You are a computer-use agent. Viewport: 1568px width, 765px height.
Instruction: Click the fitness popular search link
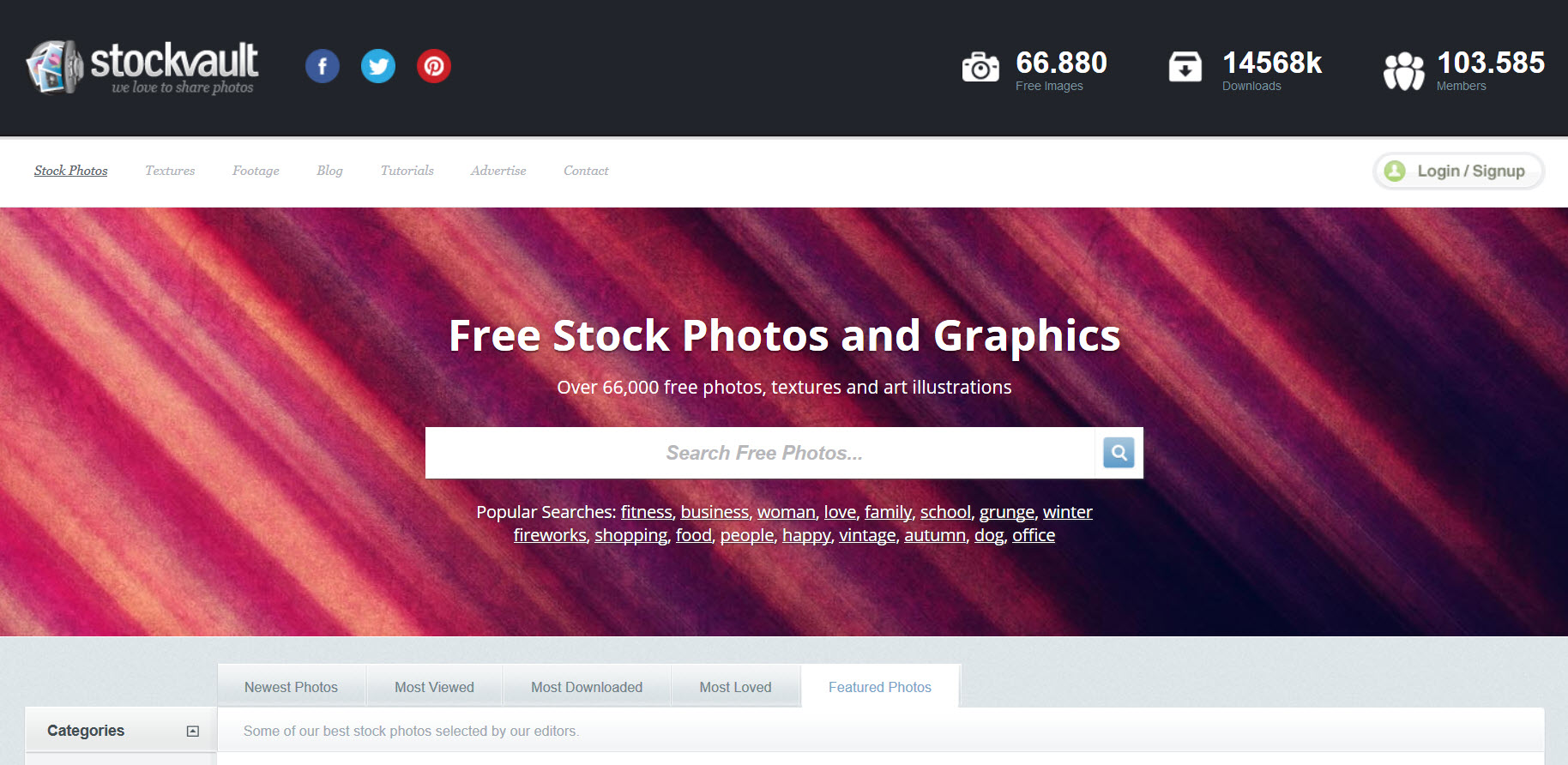pyautogui.click(x=647, y=512)
